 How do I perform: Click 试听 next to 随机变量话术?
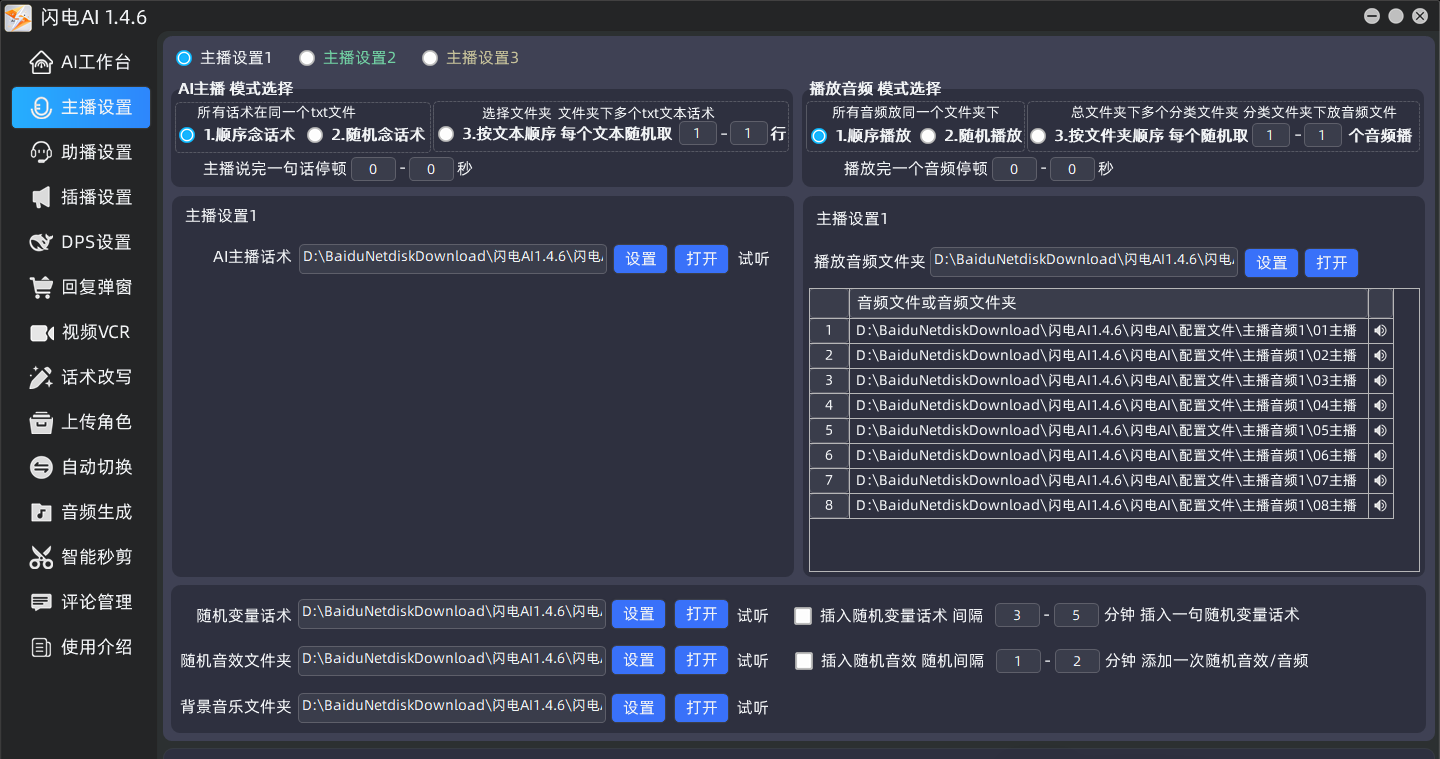pyautogui.click(x=753, y=615)
